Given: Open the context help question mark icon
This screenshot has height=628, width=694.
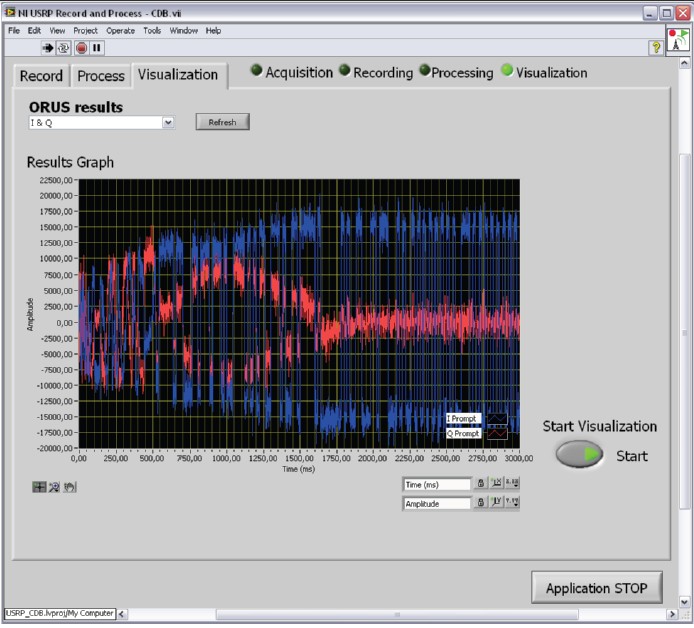Looking at the screenshot, I should (655, 47).
